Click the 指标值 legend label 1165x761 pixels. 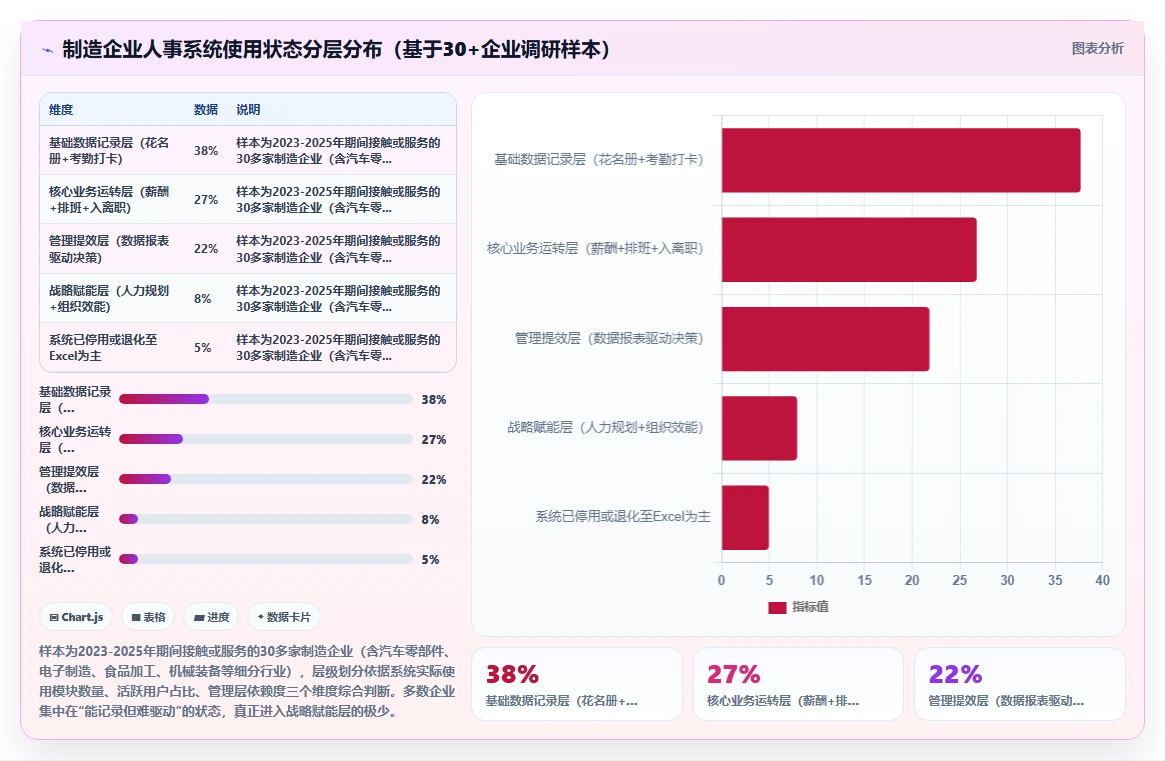click(811, 607)
